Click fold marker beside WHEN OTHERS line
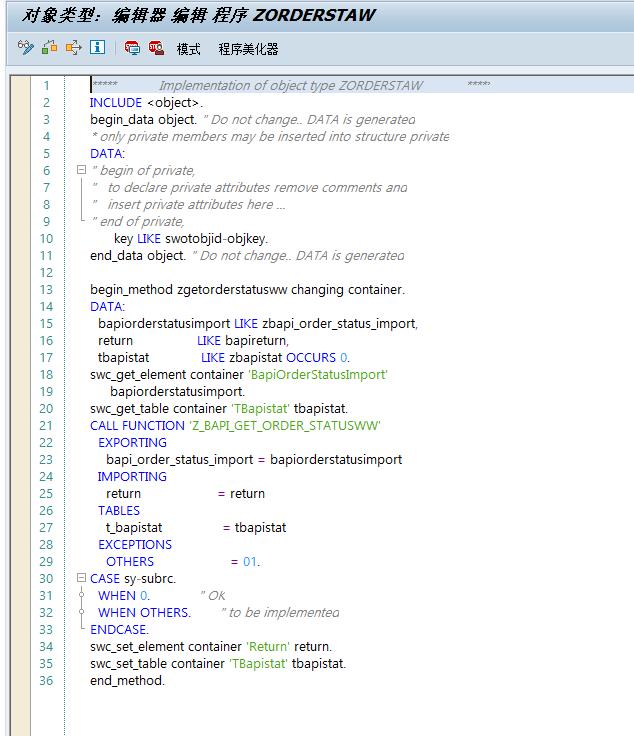 tap(81, 613)
